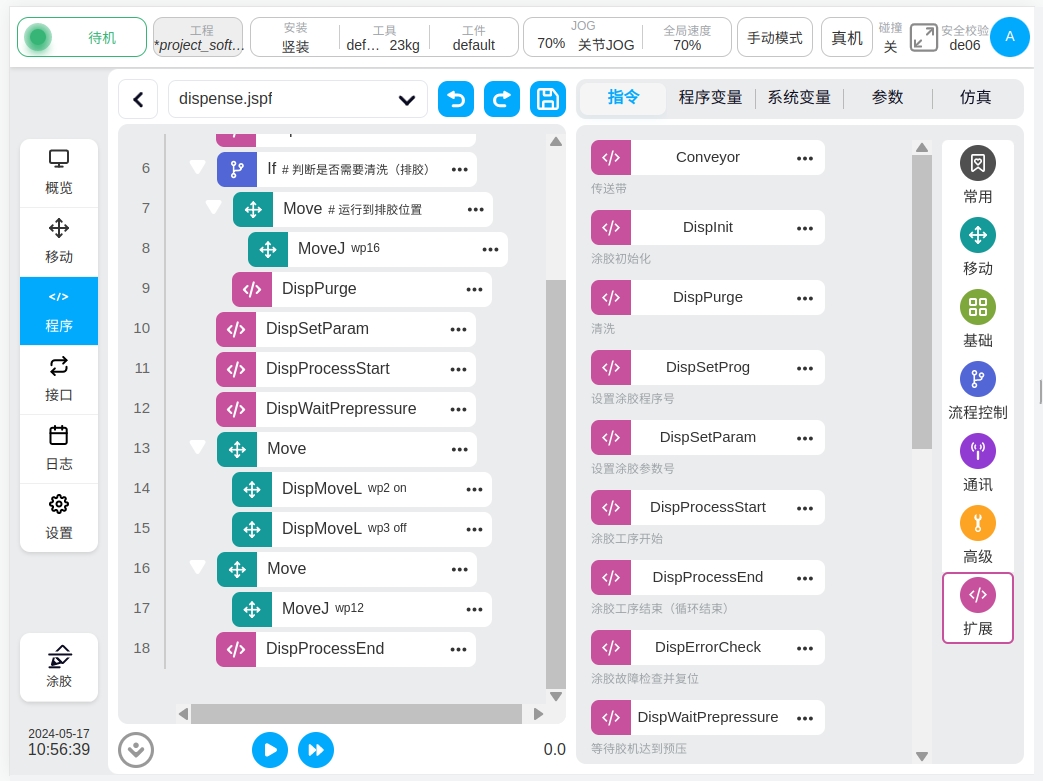Open options for the DispPurge command
1043x781 pixels.
point(804,298)
